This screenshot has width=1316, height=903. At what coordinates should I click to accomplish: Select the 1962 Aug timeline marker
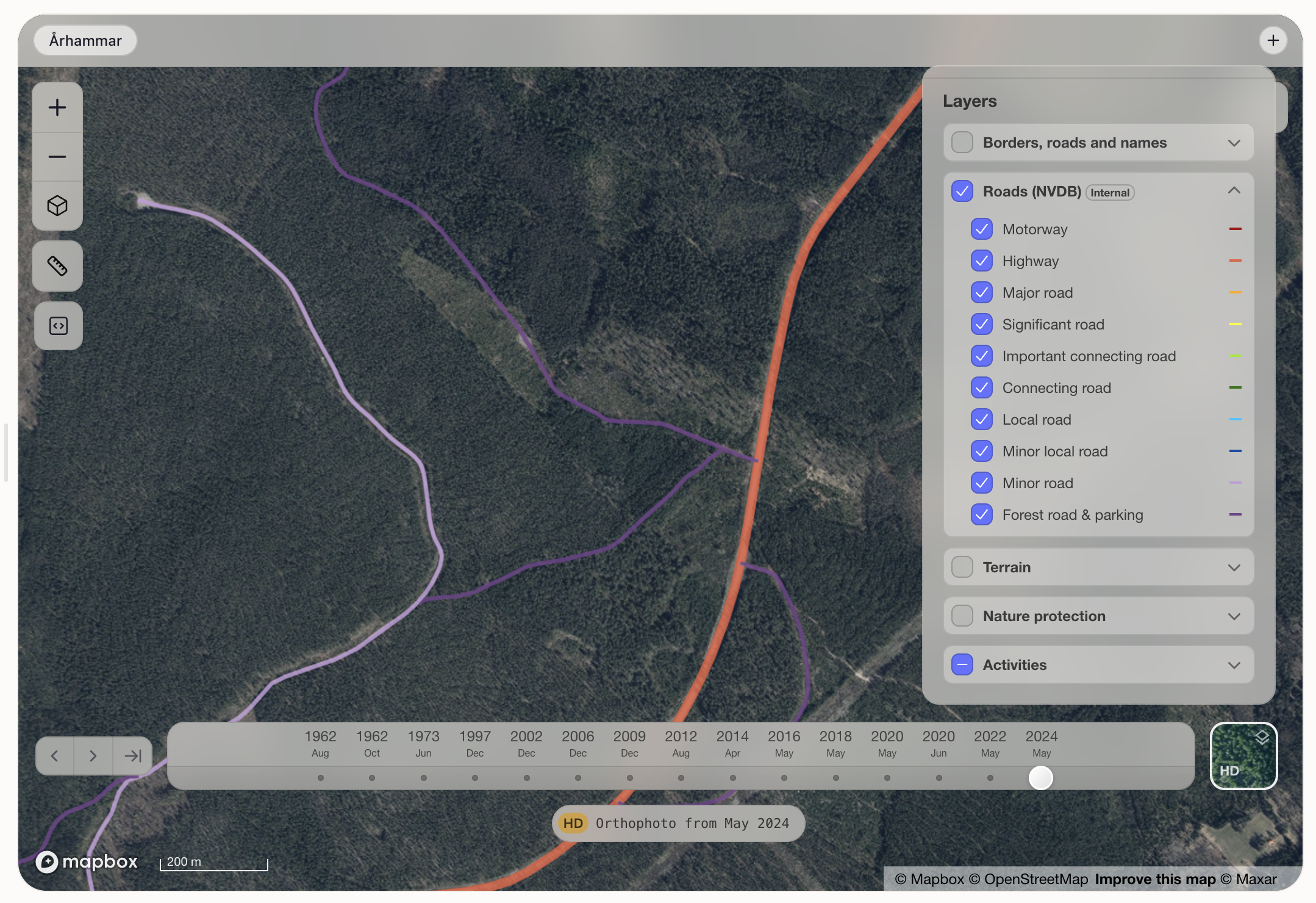(321, 778)
